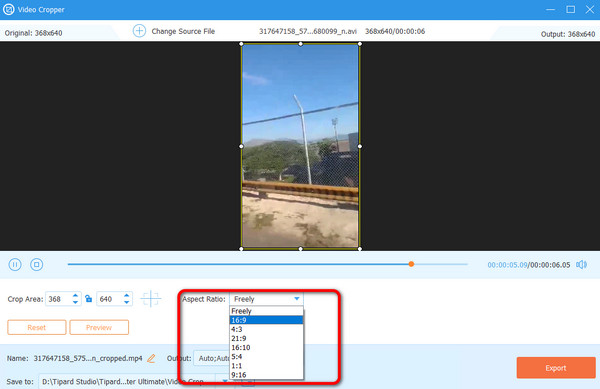
Task: Minimize the Video Cropper window
Action: [550, 9]
